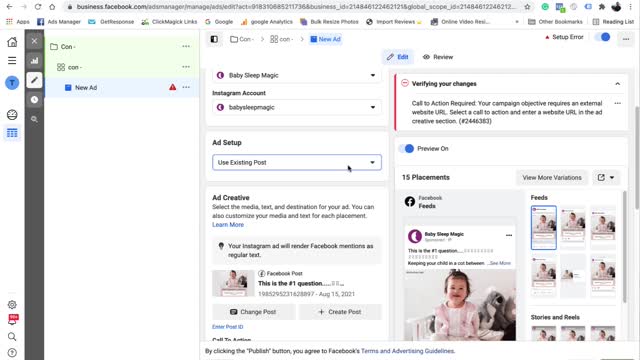640x360 pixels.
Task: Open bookmarks overflow chevron
Action: [517, 22]
